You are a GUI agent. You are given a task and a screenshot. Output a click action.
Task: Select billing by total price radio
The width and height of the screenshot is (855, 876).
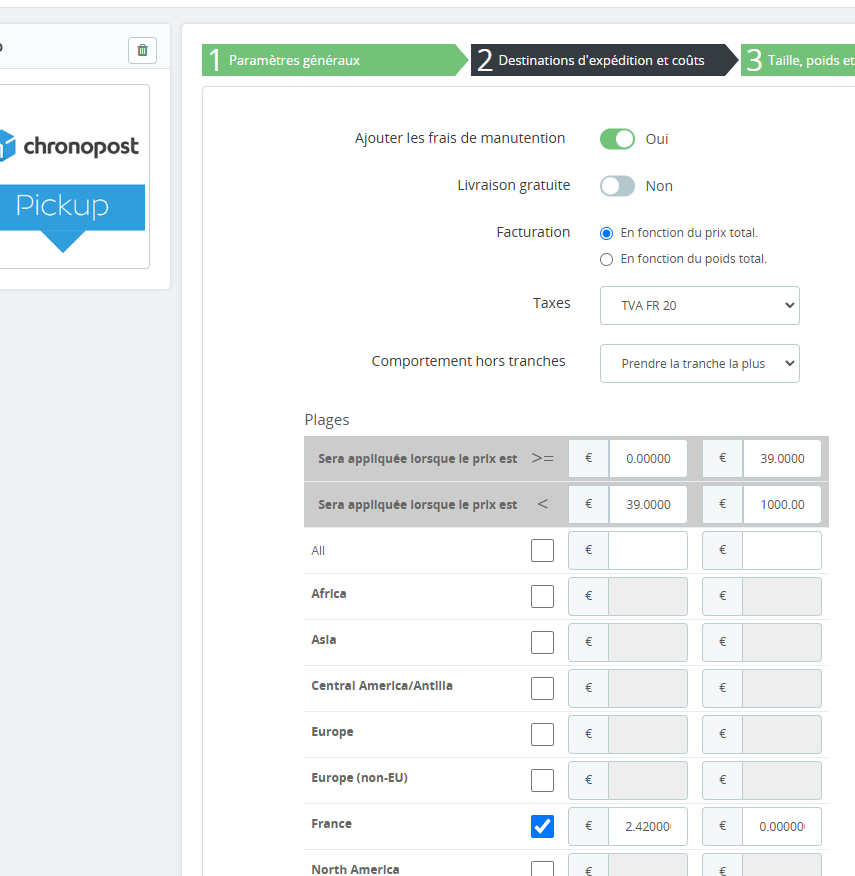point(606,234)
